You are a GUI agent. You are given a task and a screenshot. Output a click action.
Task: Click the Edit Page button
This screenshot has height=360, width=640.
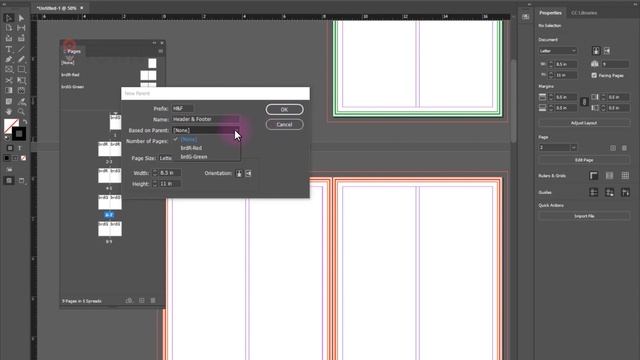(x=584, y=160)
